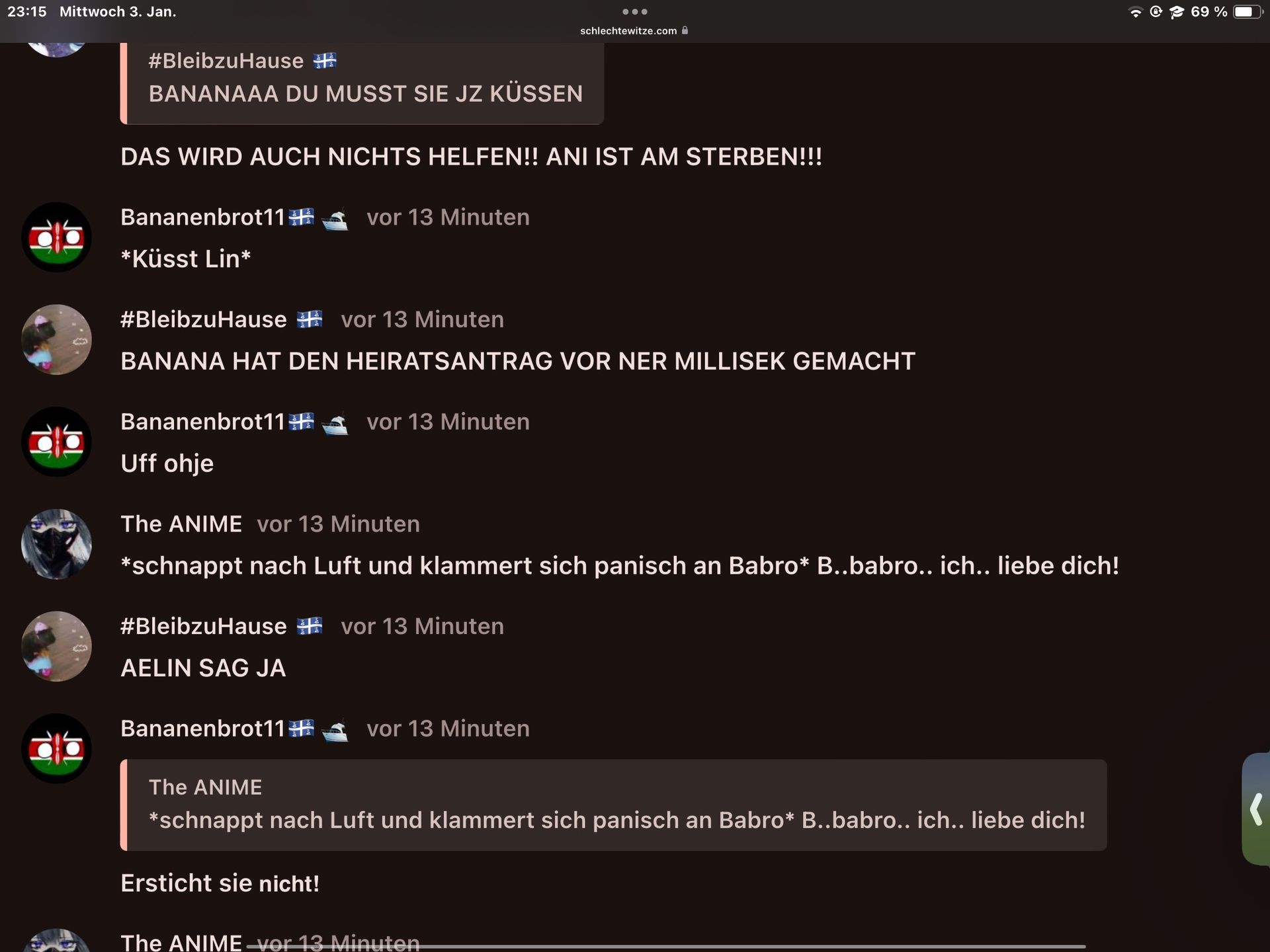Viewport: 1270px width, 952px height.
Task: Open the side panel chevron handle at right edge
Action: coord(1256,809)
